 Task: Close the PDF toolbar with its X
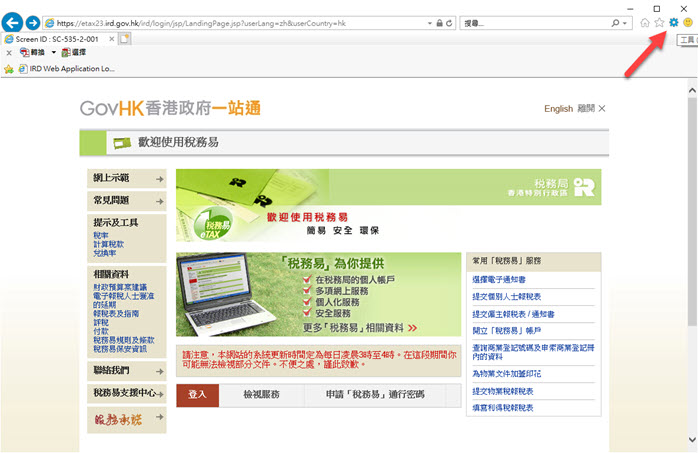(x=9, y=53)
